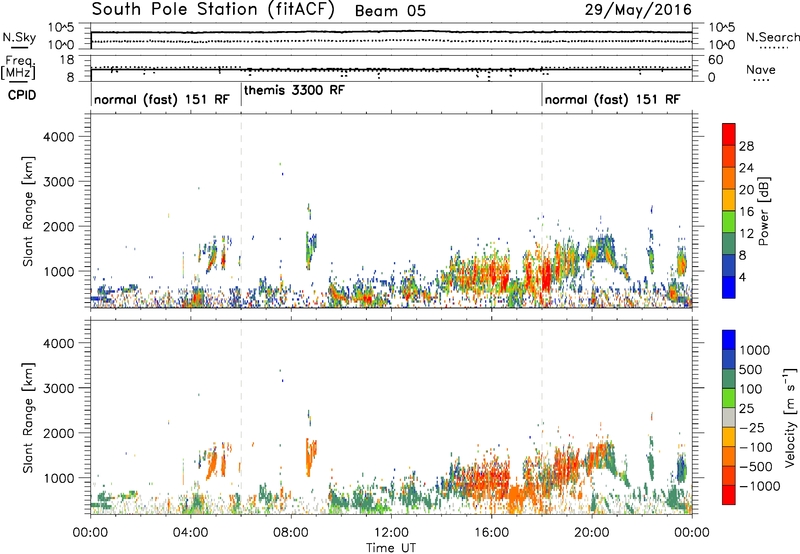The image size is (800, 554).
Task: Pick the yellow 16–20 dB power colorbar segment
Action: [x=729, y=200]
